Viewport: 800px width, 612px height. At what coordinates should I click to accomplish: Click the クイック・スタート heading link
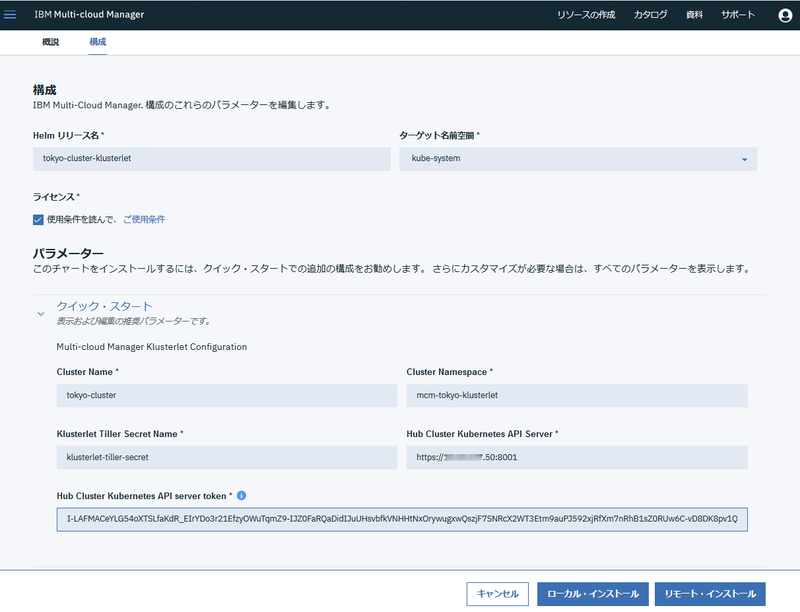[x=104, y=306]
